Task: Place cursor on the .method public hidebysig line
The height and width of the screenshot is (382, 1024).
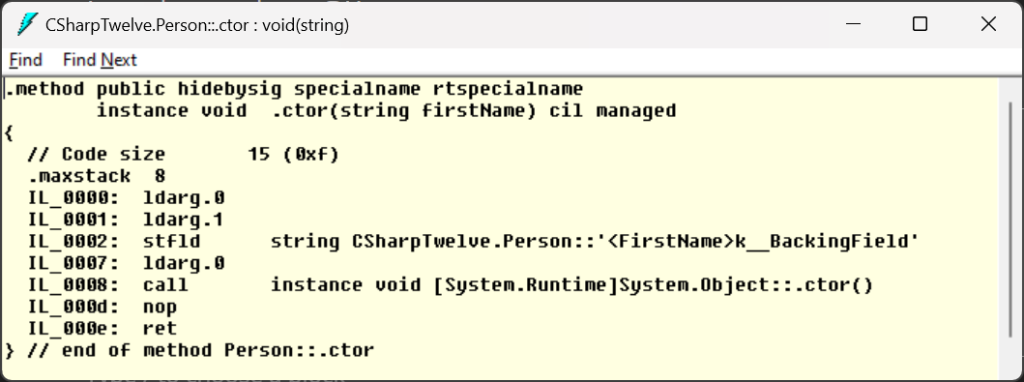Action: coord(295,89)
